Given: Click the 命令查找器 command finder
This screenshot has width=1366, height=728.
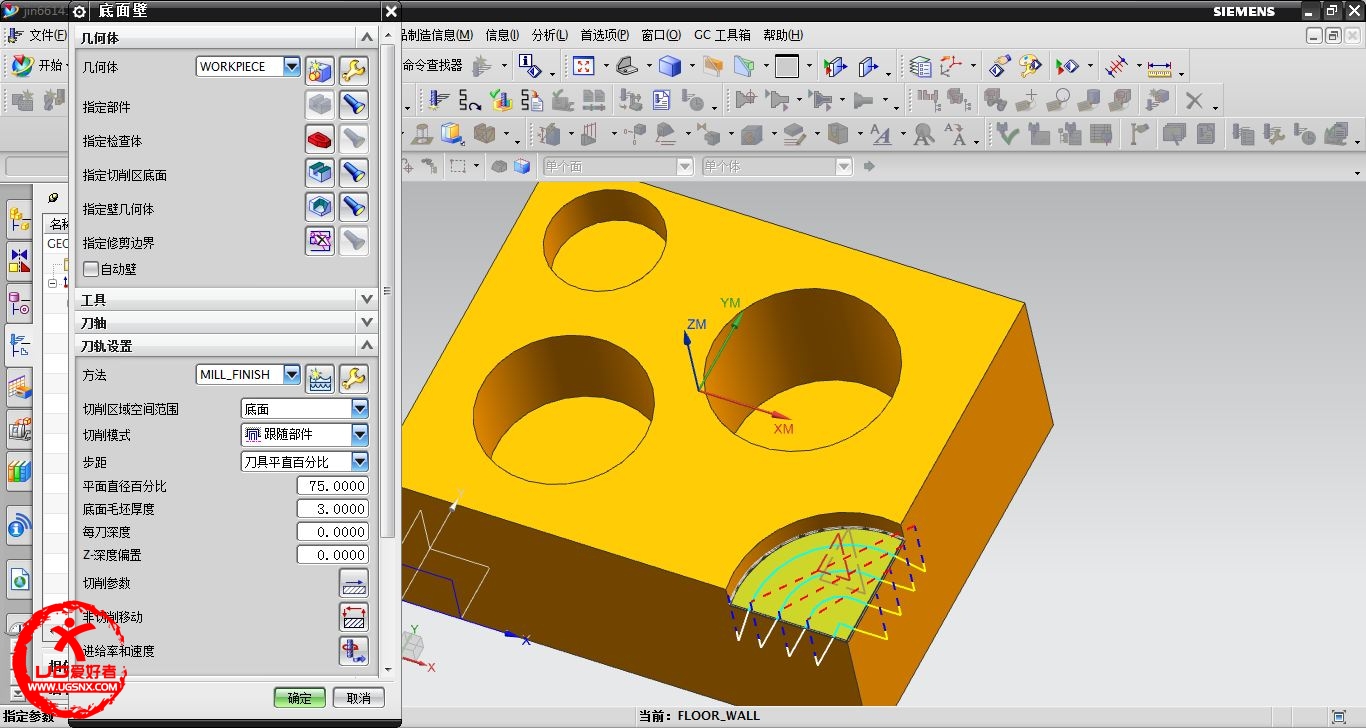Looking at the screenshot, I should pyautogui.click(x=432, y=66).
